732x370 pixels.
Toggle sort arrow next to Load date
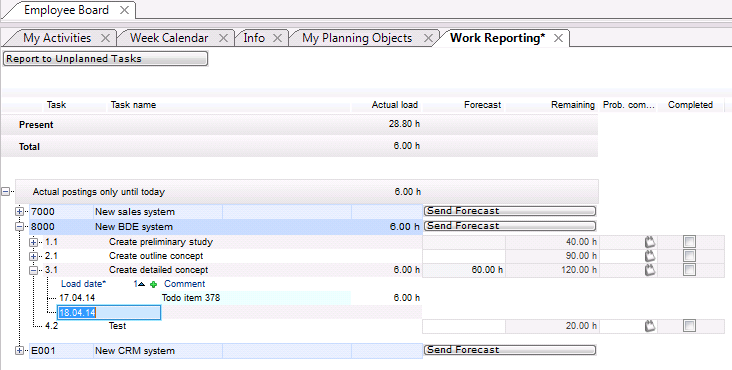click(141, 284)
